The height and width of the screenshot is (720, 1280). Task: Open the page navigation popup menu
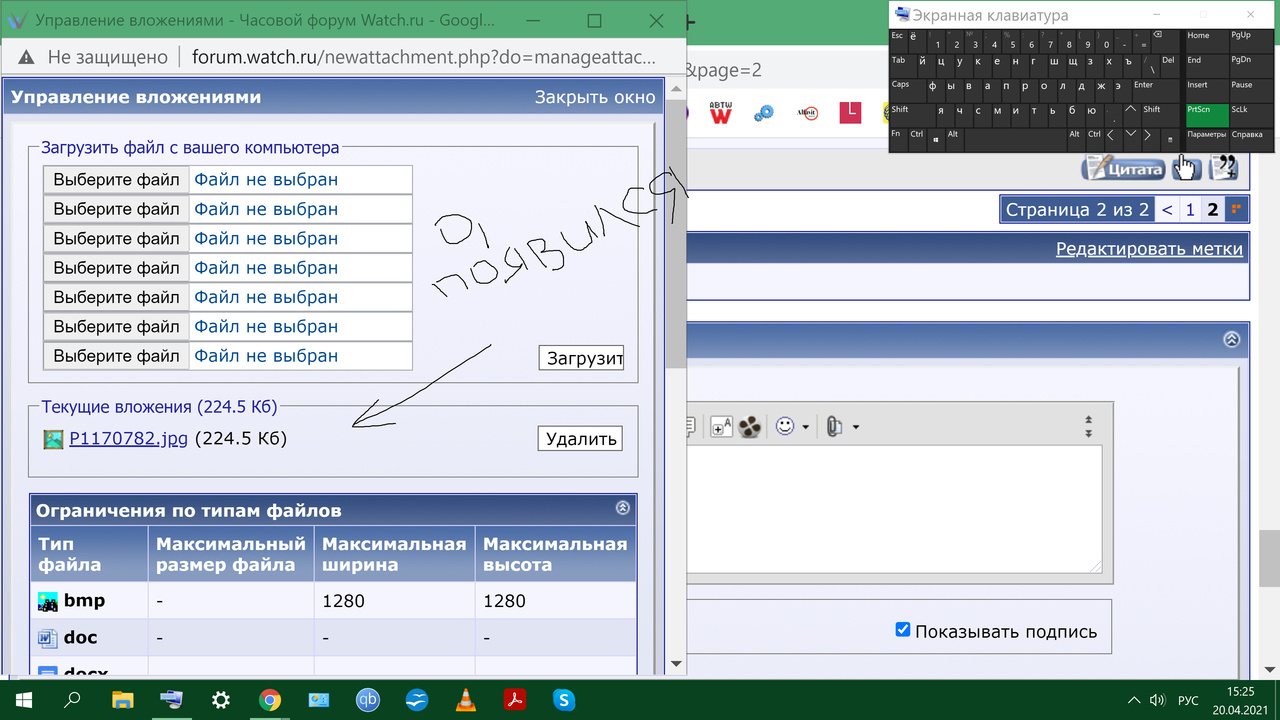[x=1237, y=209]
